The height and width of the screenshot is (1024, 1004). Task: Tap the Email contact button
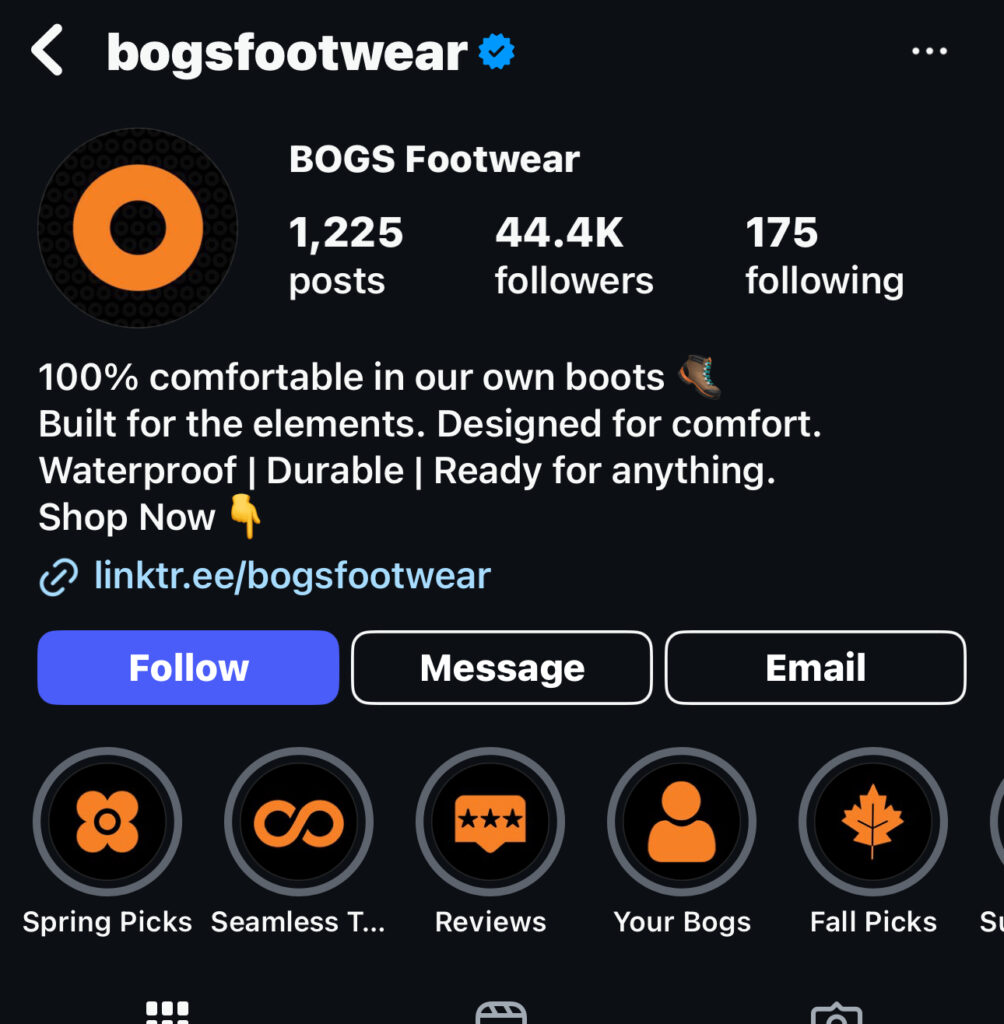pos(815,667)
